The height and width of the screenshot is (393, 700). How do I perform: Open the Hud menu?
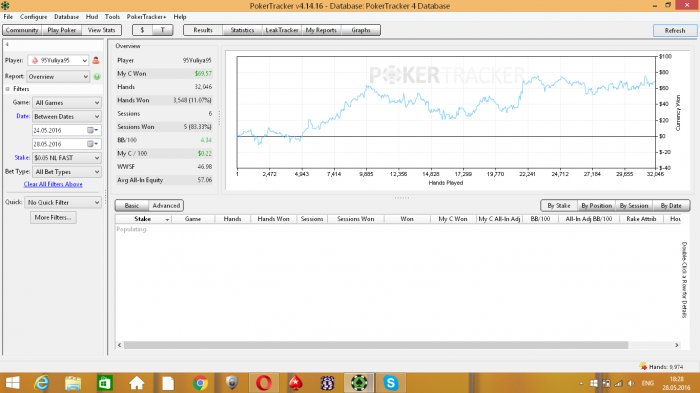click(x=92, y=17)
